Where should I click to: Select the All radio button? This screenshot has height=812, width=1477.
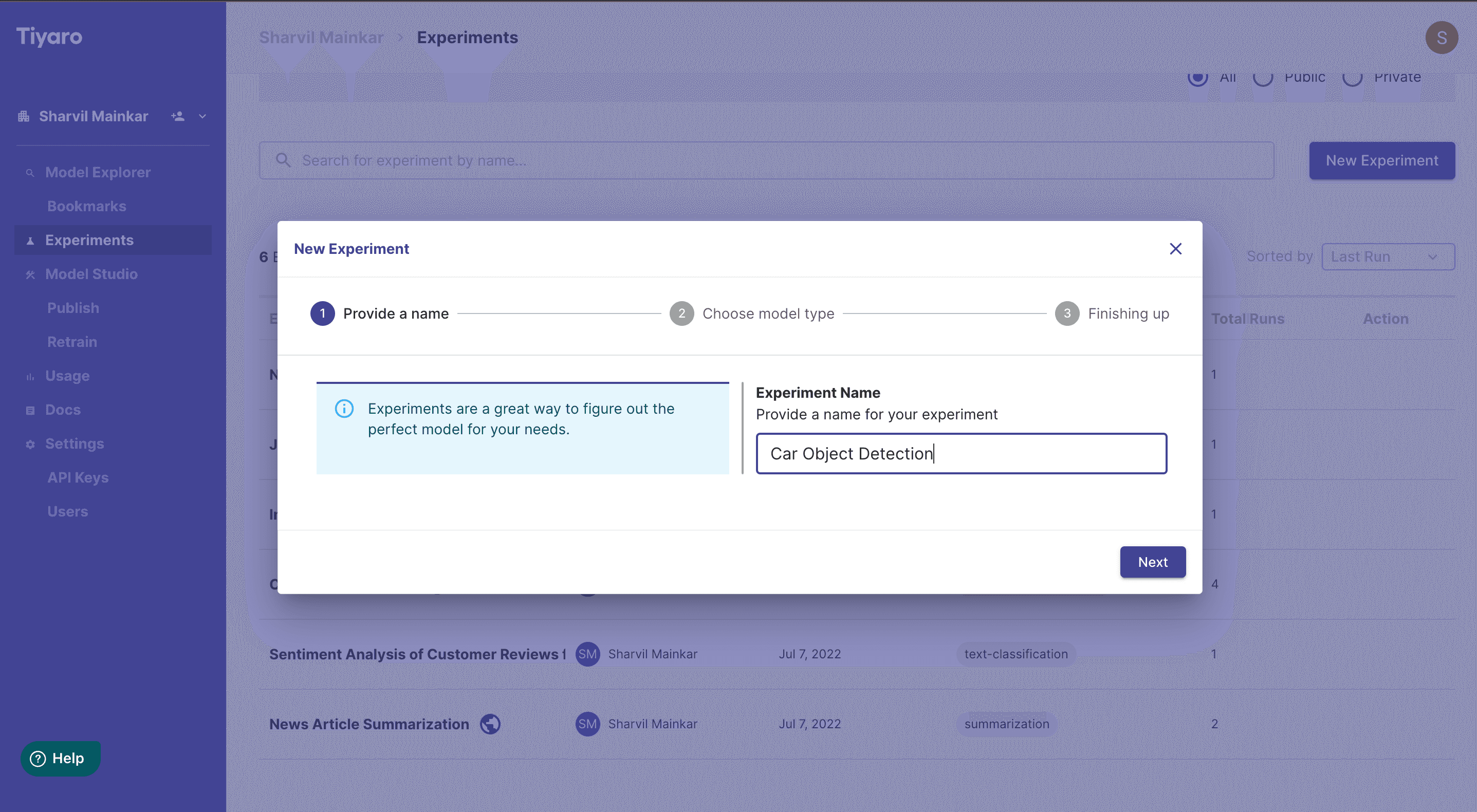tap(1197, 77)
